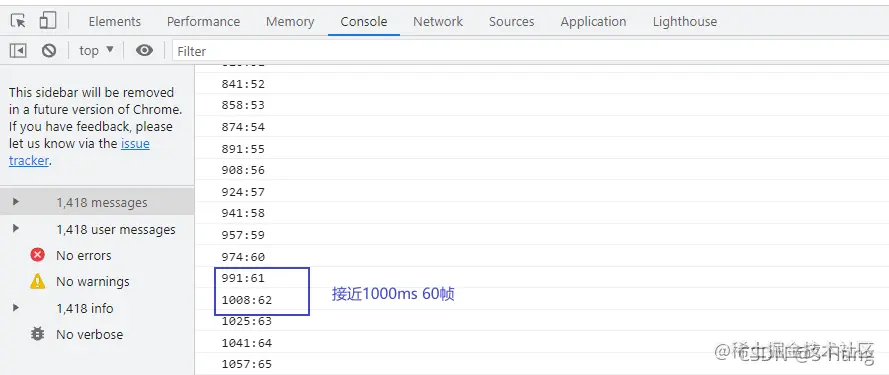Focus the console Filter input field
889x375 pixels.
point(530,51)
